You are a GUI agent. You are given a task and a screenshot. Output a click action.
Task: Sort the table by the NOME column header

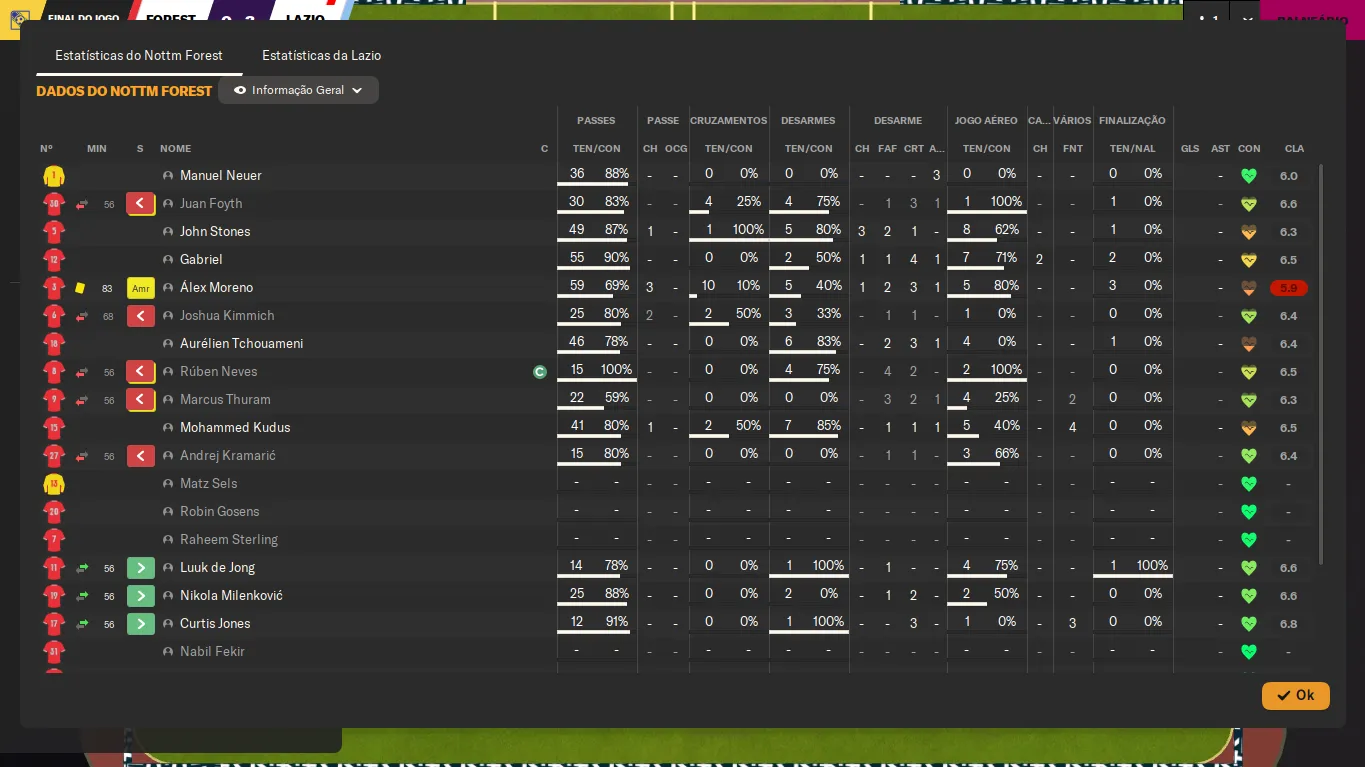tap(175, 149)
